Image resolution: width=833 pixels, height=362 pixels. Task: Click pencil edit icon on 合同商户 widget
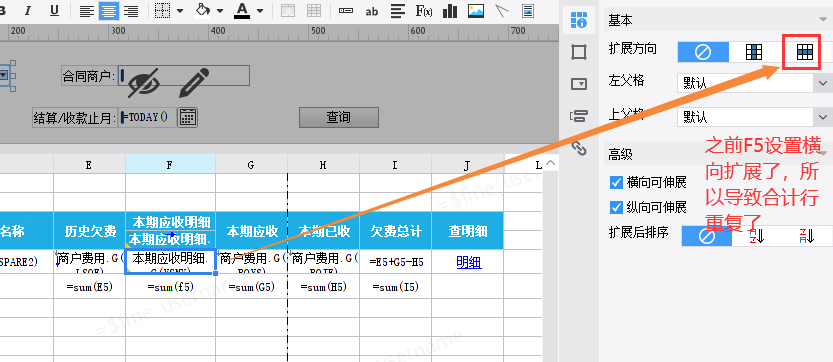193,82
